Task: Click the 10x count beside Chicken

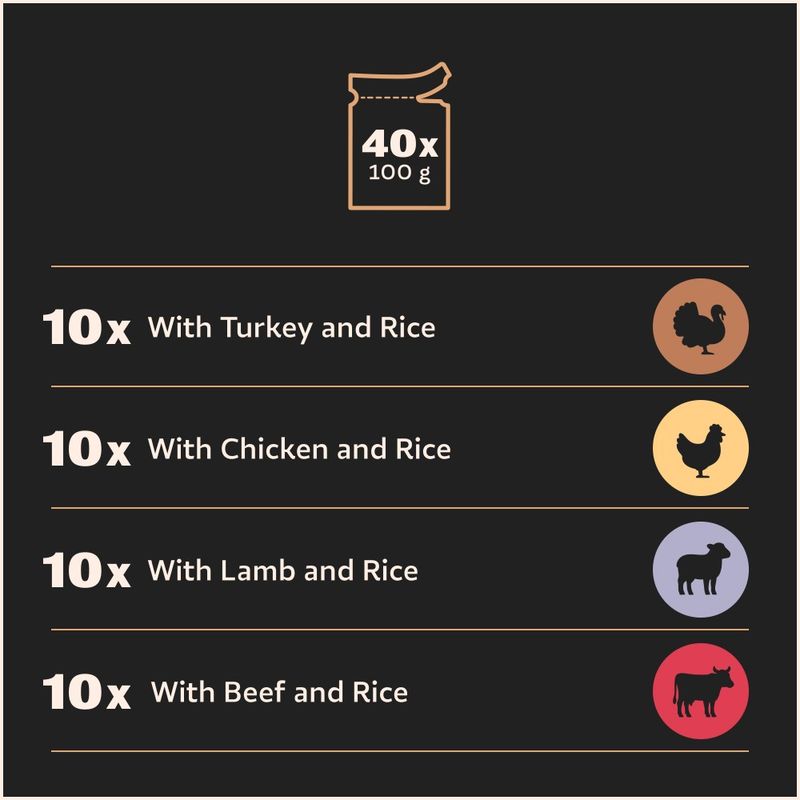Action: point(87,448)
